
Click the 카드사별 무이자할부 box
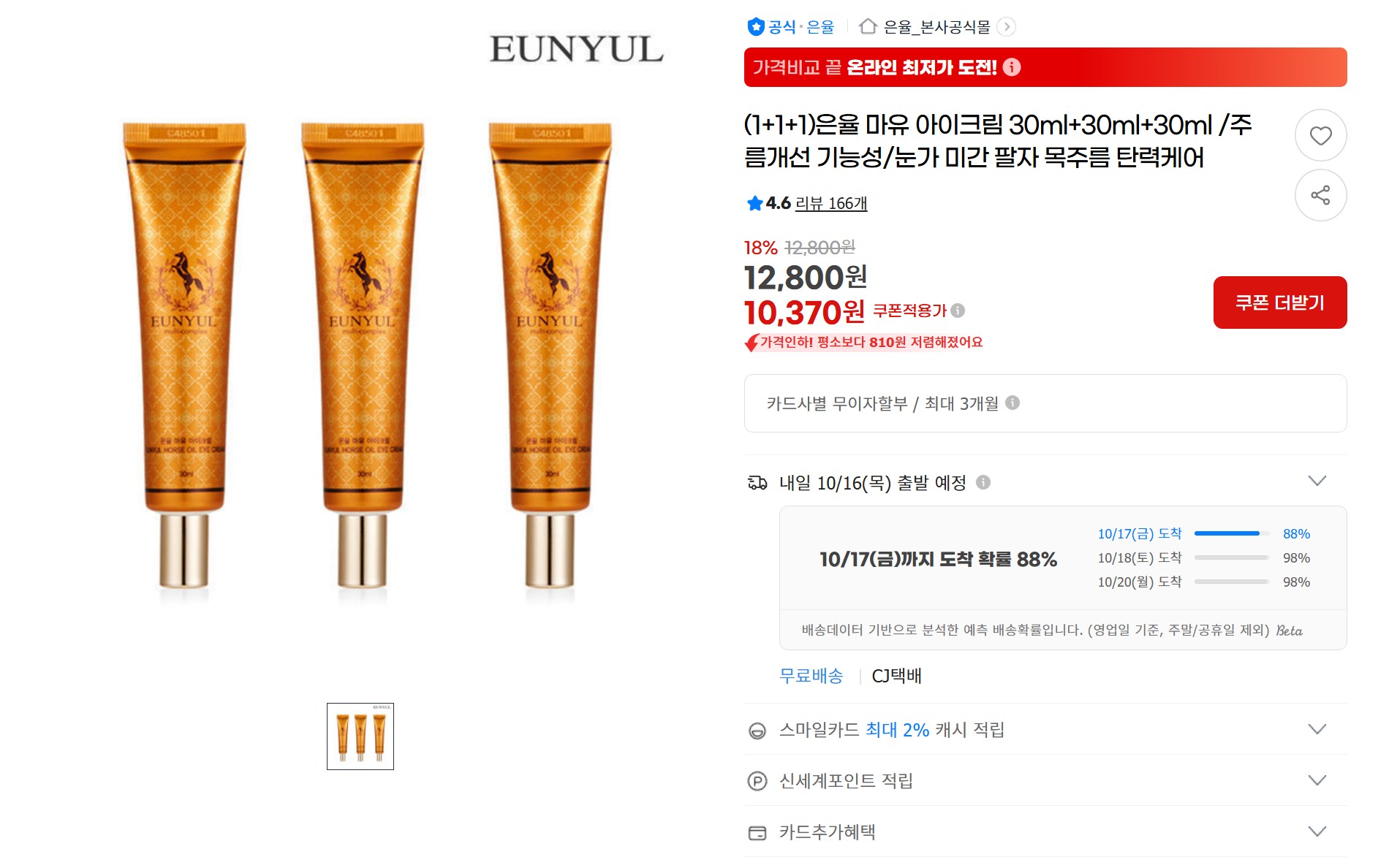[x=1045, y=403]
